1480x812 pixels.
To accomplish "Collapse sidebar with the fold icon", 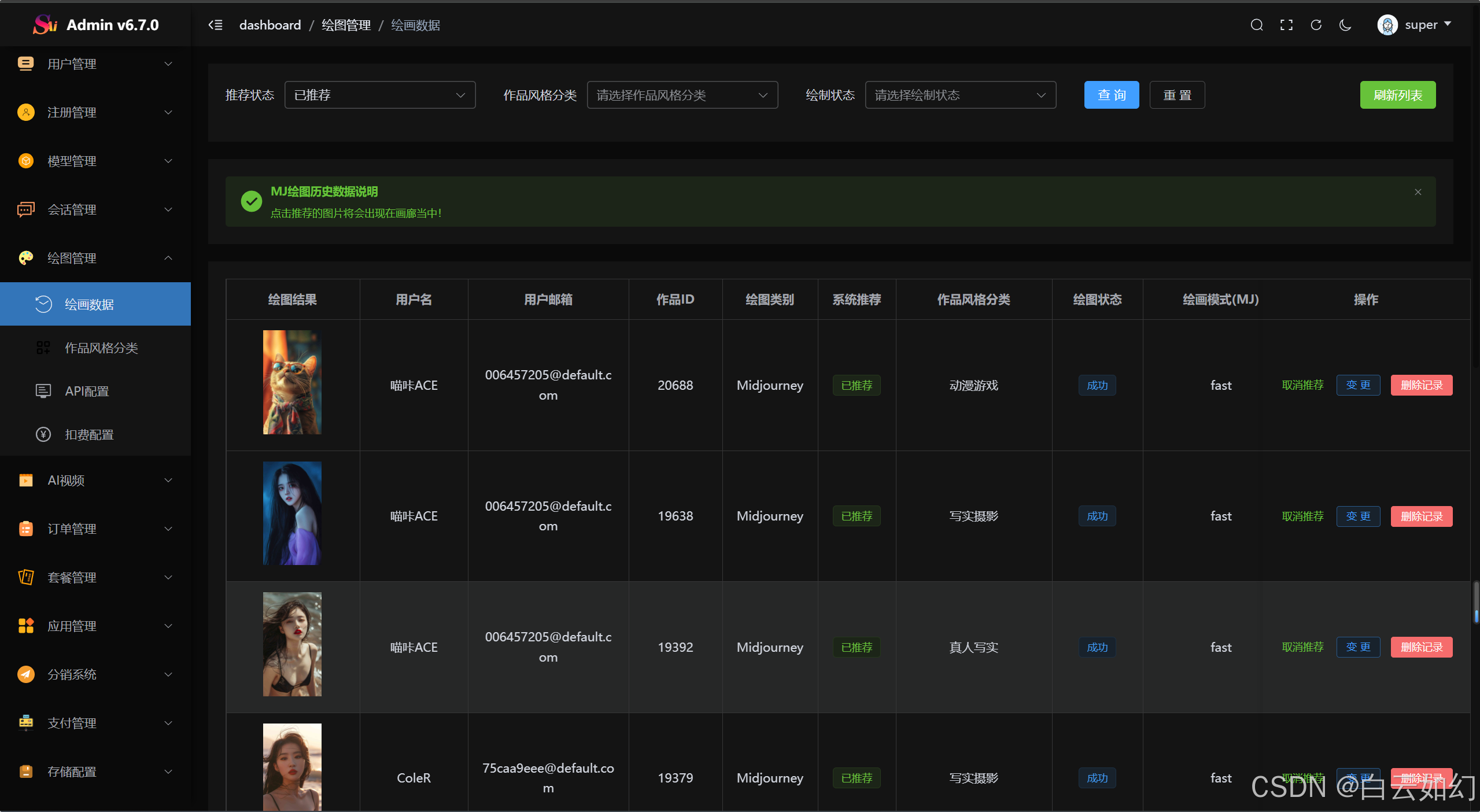I will tap(215, 25).
